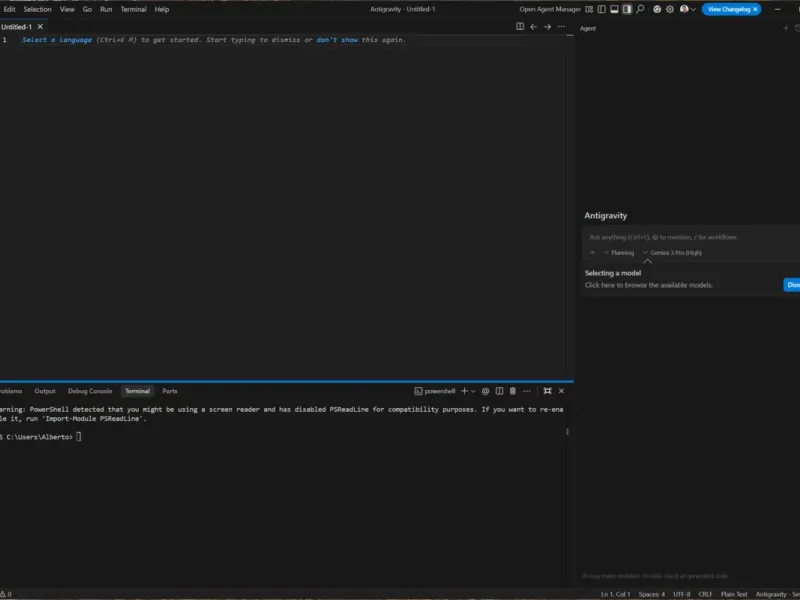Image resolution: width=800 pixels, height=600 pixels.
Task: Click Spaces: 4 indentation status item
Action: point(652,594)
